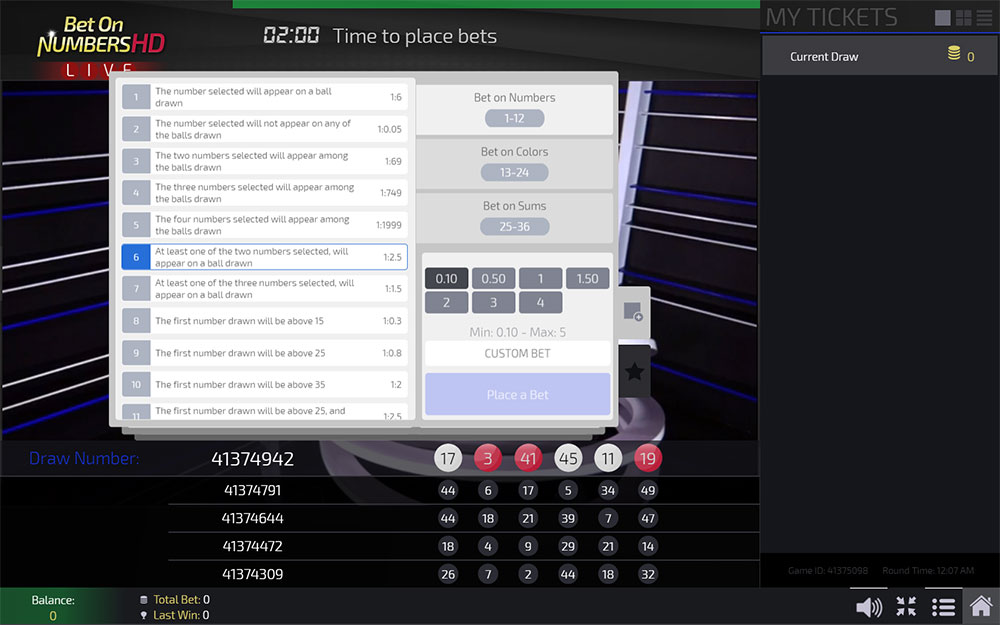Click the star favorites icon
The image size is (1000, 625).
(x=634, y=372)
